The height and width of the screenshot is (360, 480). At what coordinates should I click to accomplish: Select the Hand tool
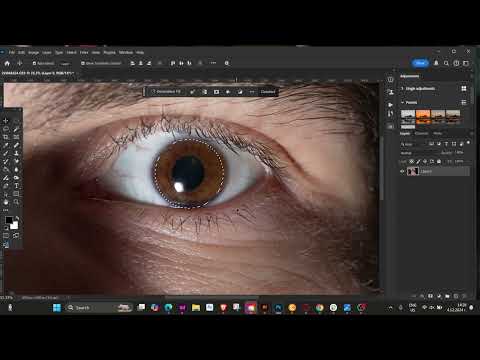point(6,202)
